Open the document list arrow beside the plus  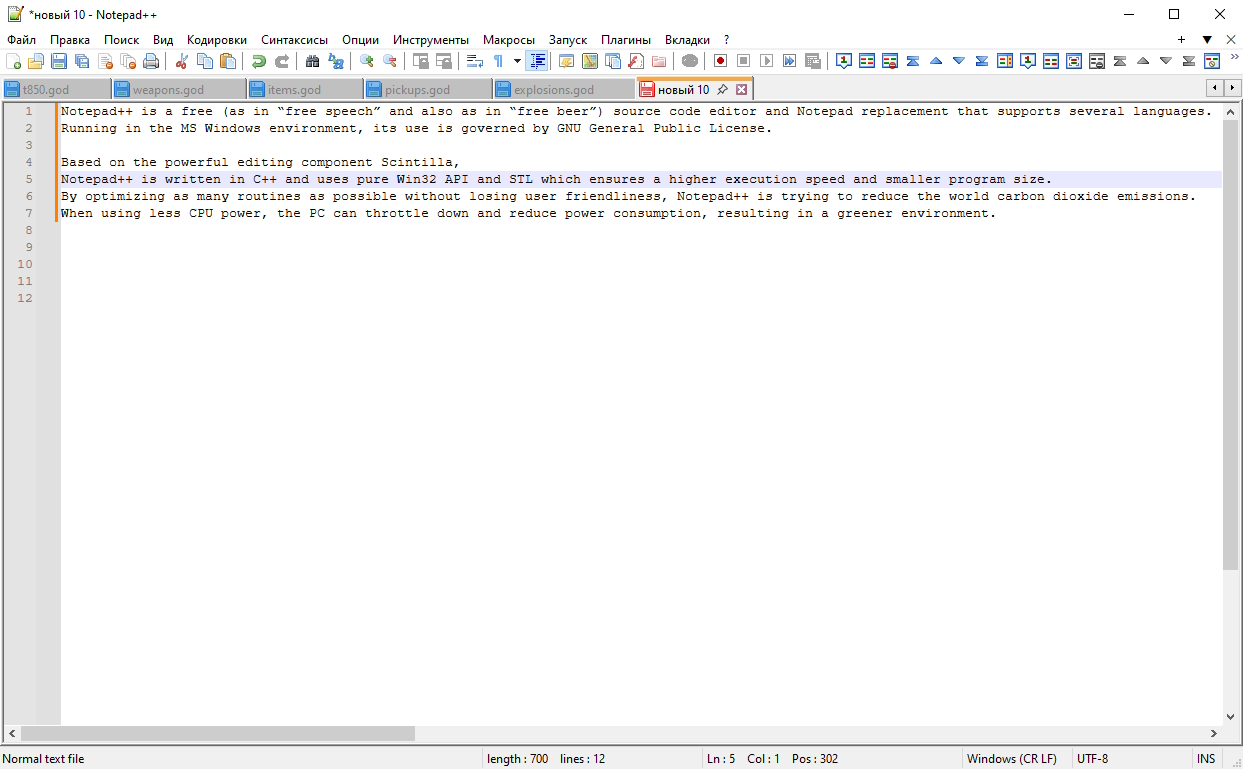[x=1207, y=40]
